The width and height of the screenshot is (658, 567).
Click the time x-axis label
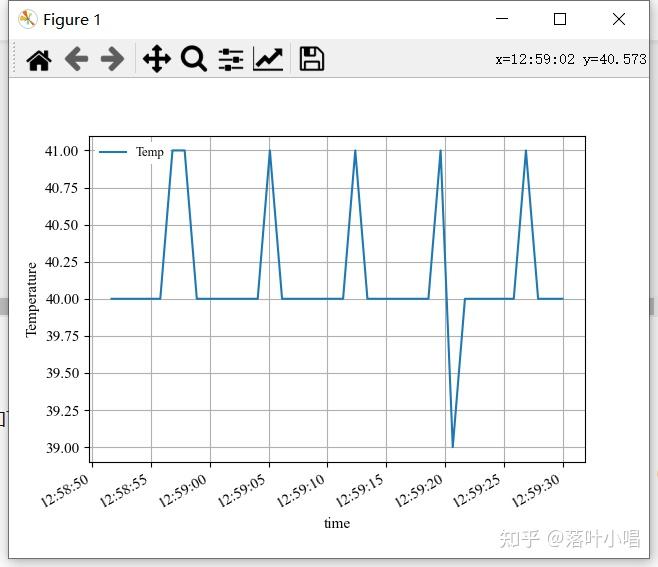point(337,523)
